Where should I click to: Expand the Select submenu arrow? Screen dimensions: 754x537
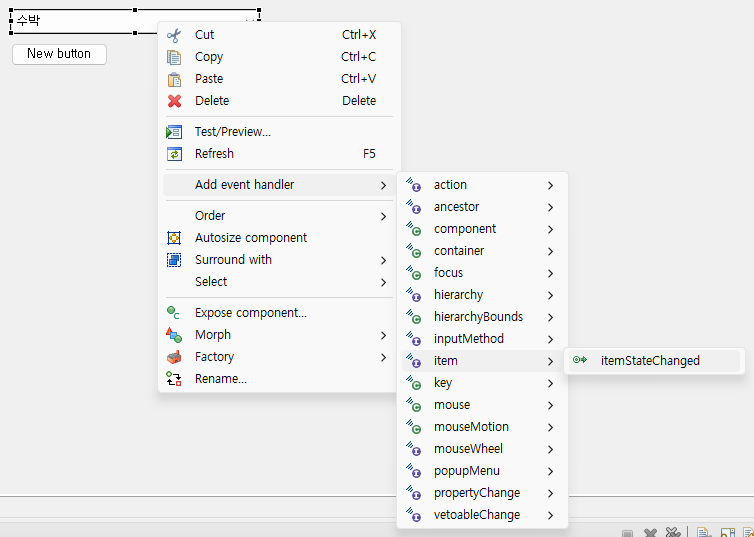(383, 283)
